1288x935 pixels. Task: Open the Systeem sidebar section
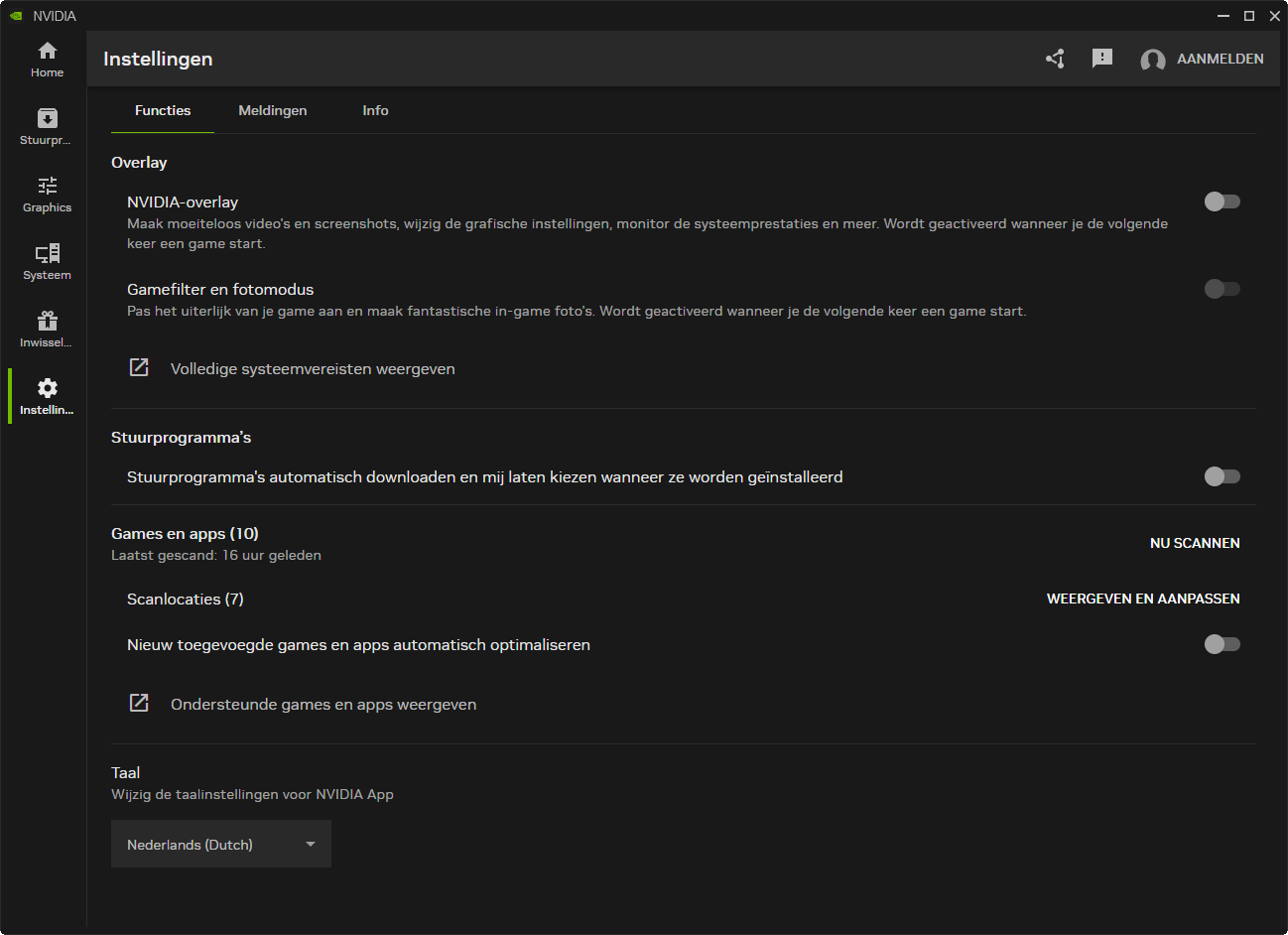pyautogui.click(x=47, y=262)
